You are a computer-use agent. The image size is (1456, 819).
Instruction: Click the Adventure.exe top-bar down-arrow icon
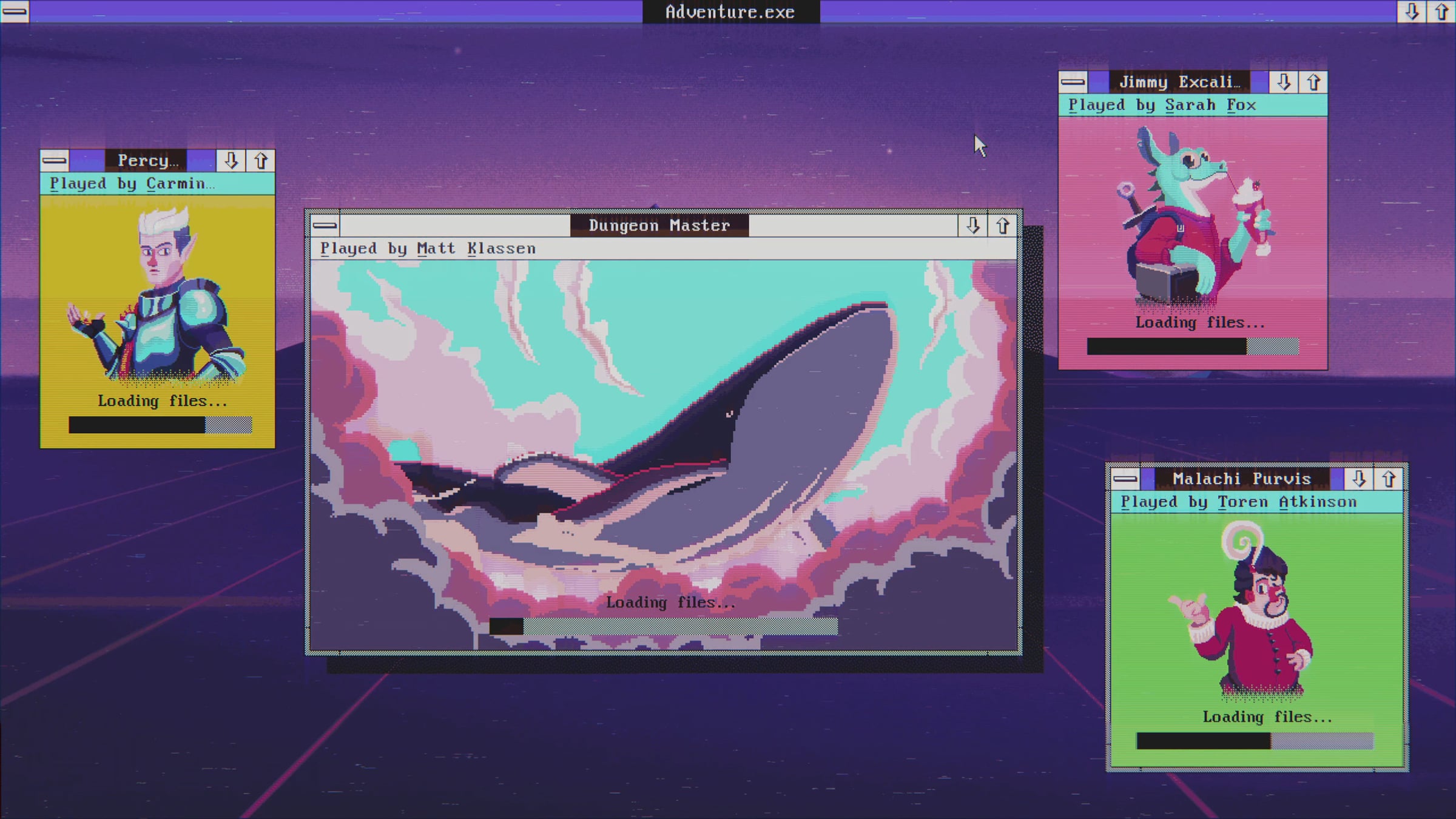(1412, 12)
